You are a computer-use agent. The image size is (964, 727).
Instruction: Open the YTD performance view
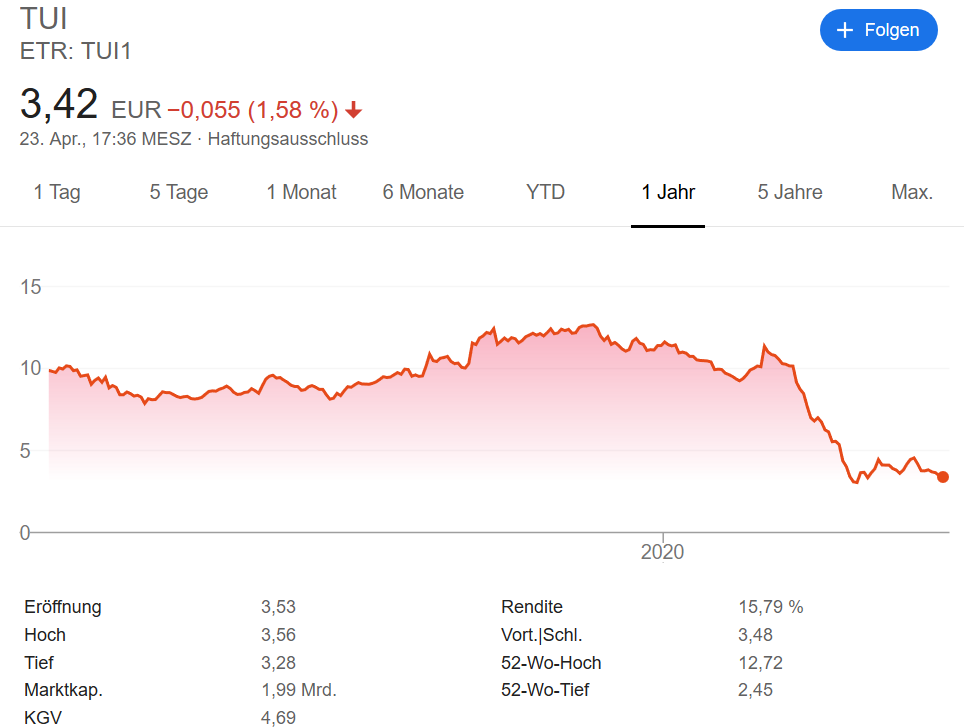(x=544, y=192)
